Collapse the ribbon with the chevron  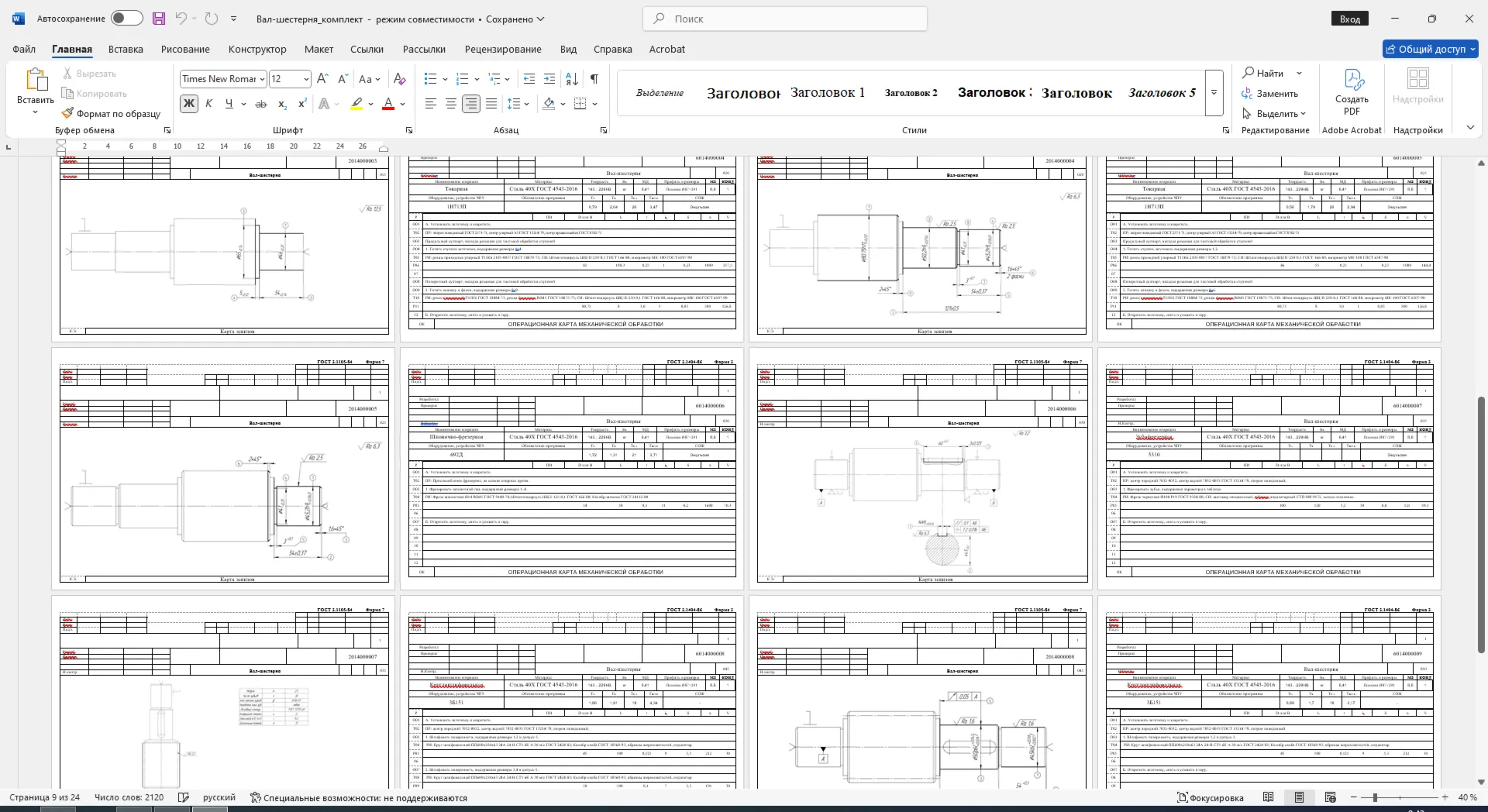coord(1470,128)
